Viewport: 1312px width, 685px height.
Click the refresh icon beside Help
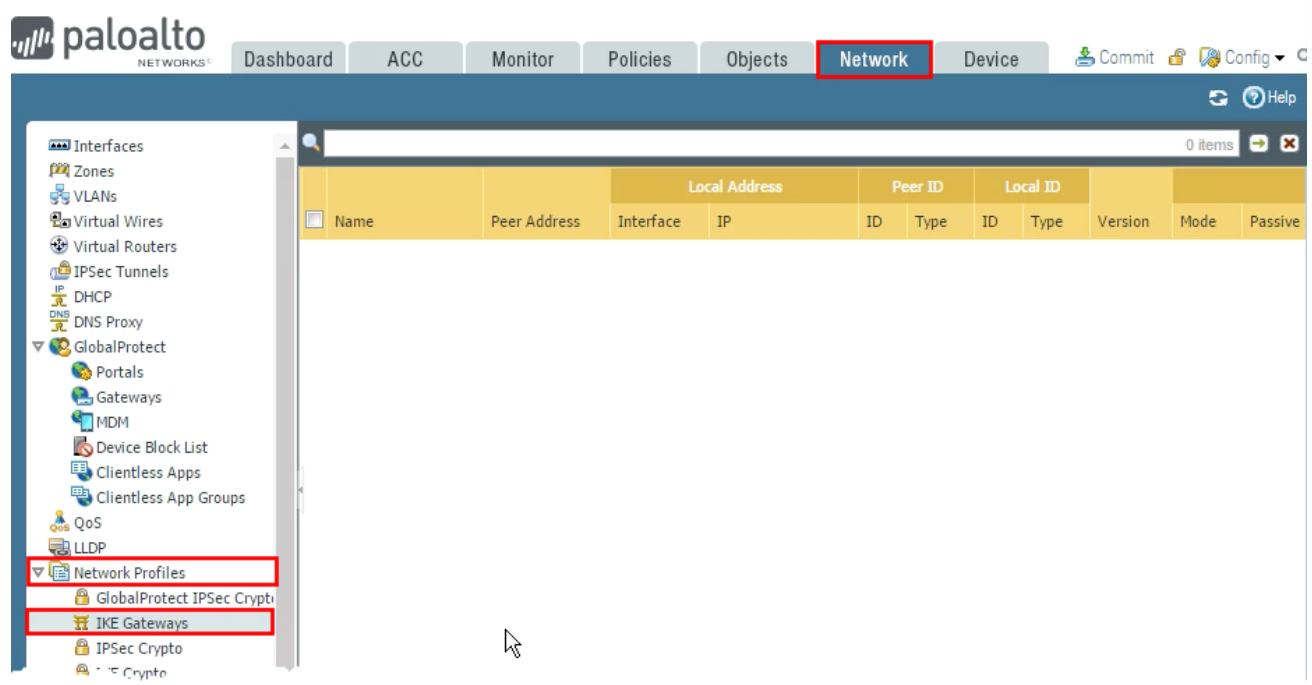[1218, 97]
